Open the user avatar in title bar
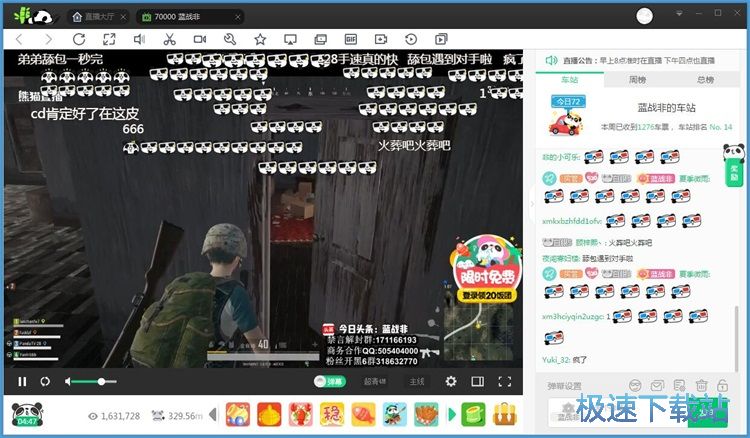Image resolution: width=750 pixels, height=438 pixels. pos(644,16)
